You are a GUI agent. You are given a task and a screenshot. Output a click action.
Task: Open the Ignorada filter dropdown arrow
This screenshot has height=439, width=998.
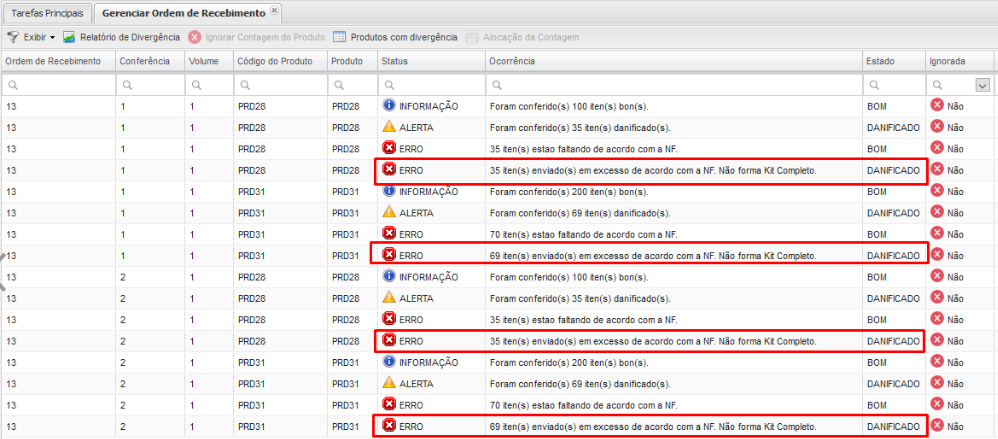983,85
